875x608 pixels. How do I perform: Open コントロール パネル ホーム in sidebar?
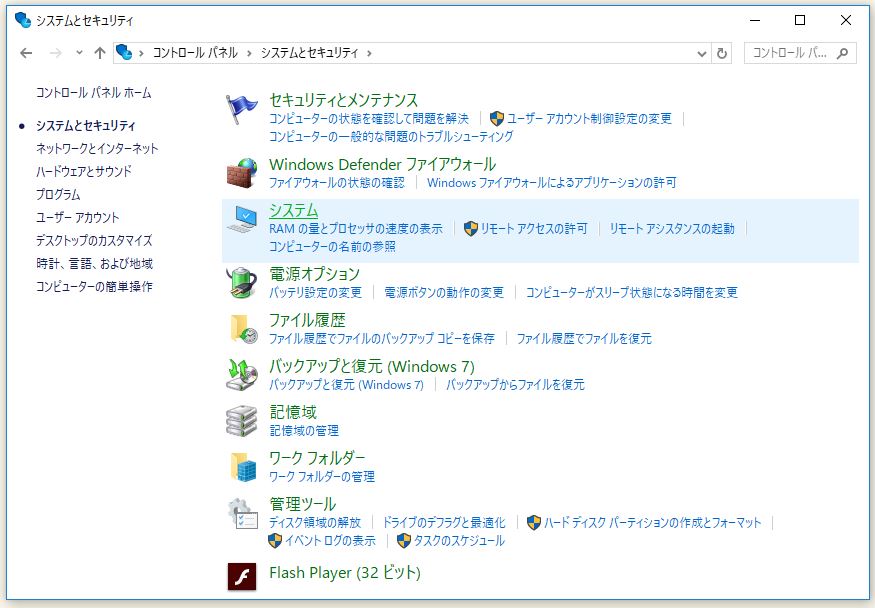[94, 93]
